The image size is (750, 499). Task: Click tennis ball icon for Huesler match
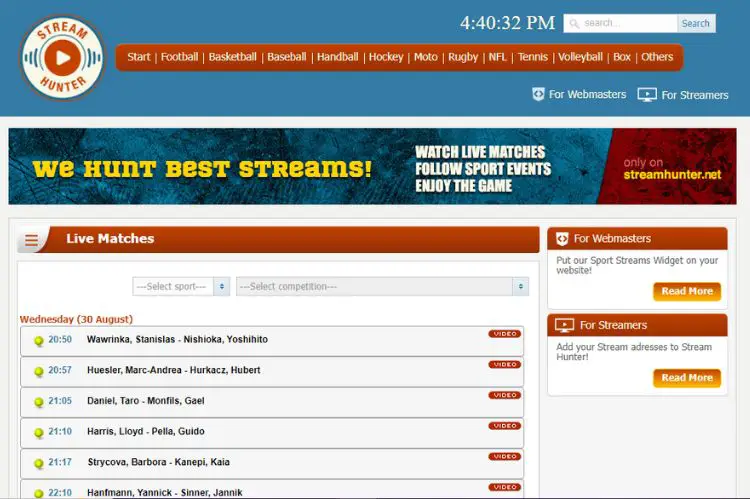tap(39, 371)
